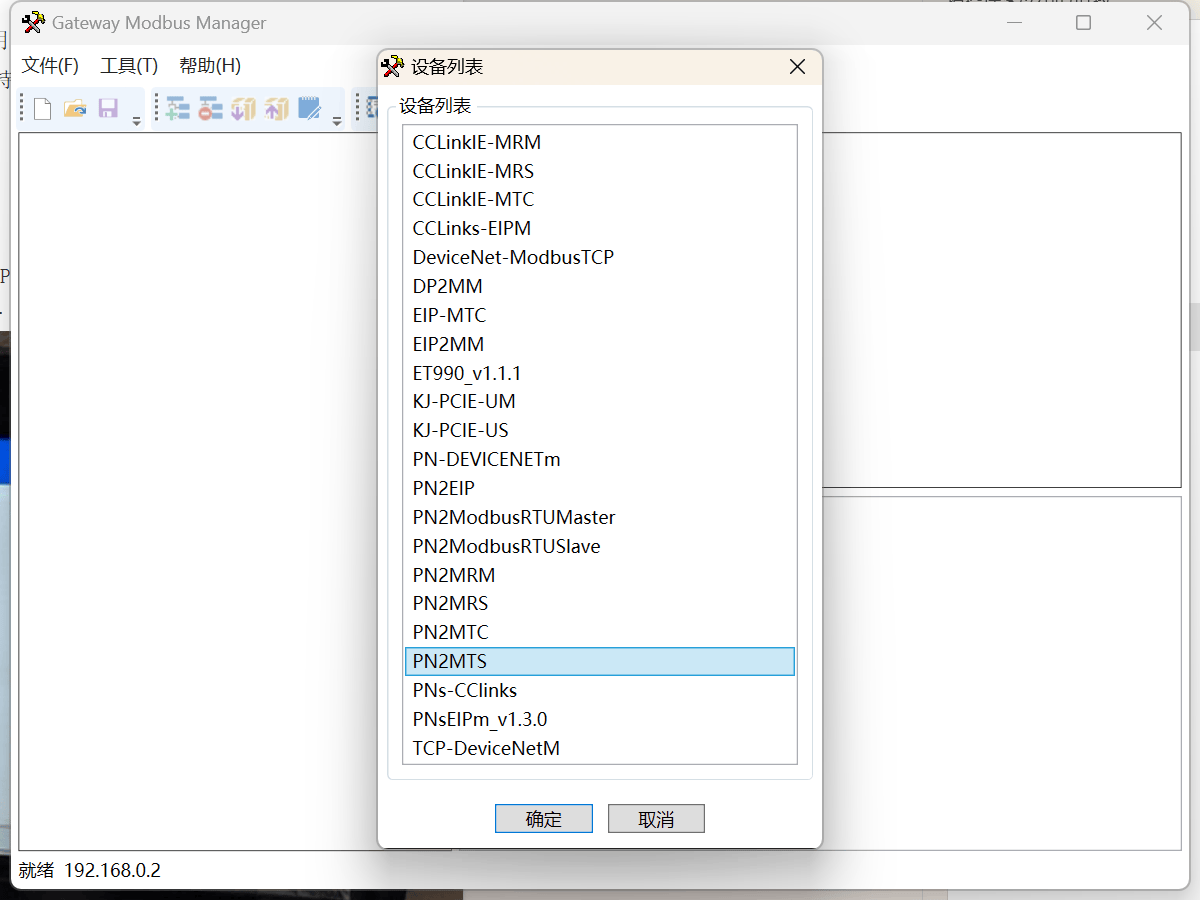
Task: Select PN2ModbusRTUMaster in device list
Action: (x=600, y=518)
